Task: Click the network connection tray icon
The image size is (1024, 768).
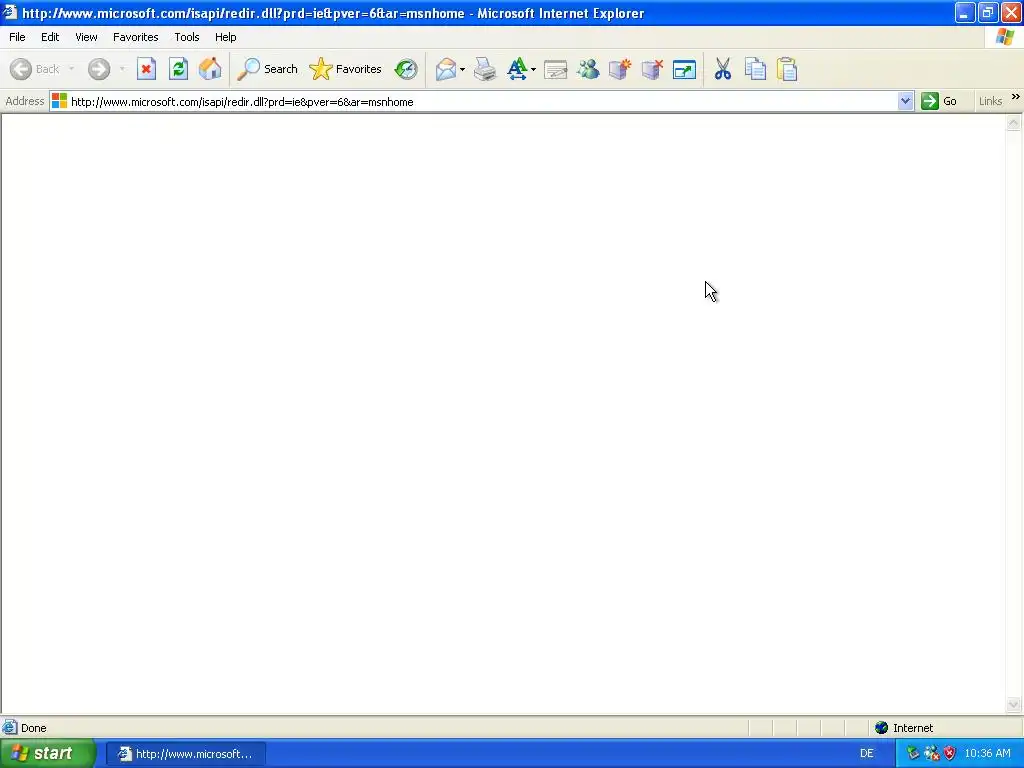Action: (x=913, y=754)
